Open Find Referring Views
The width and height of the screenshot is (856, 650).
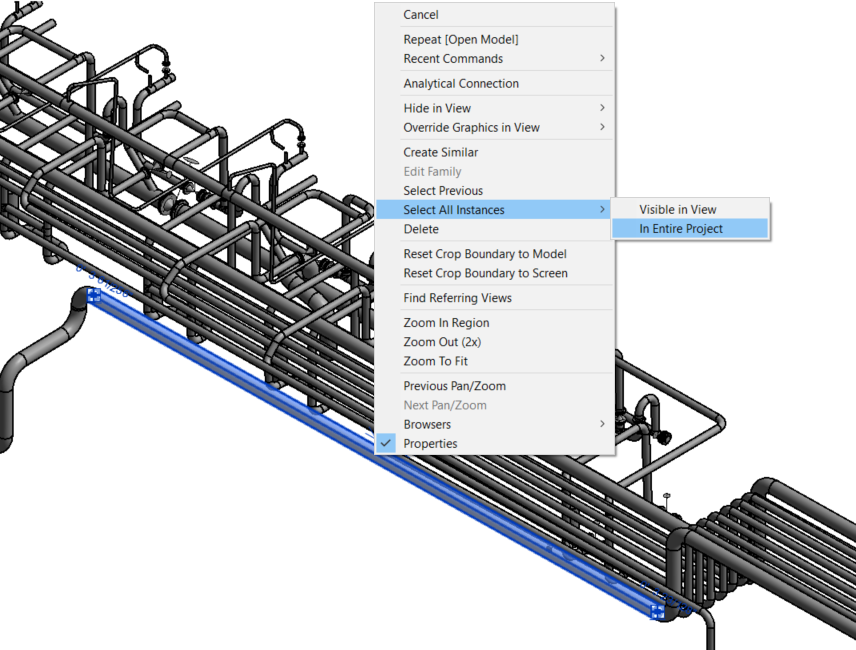(x=457, y=298)
